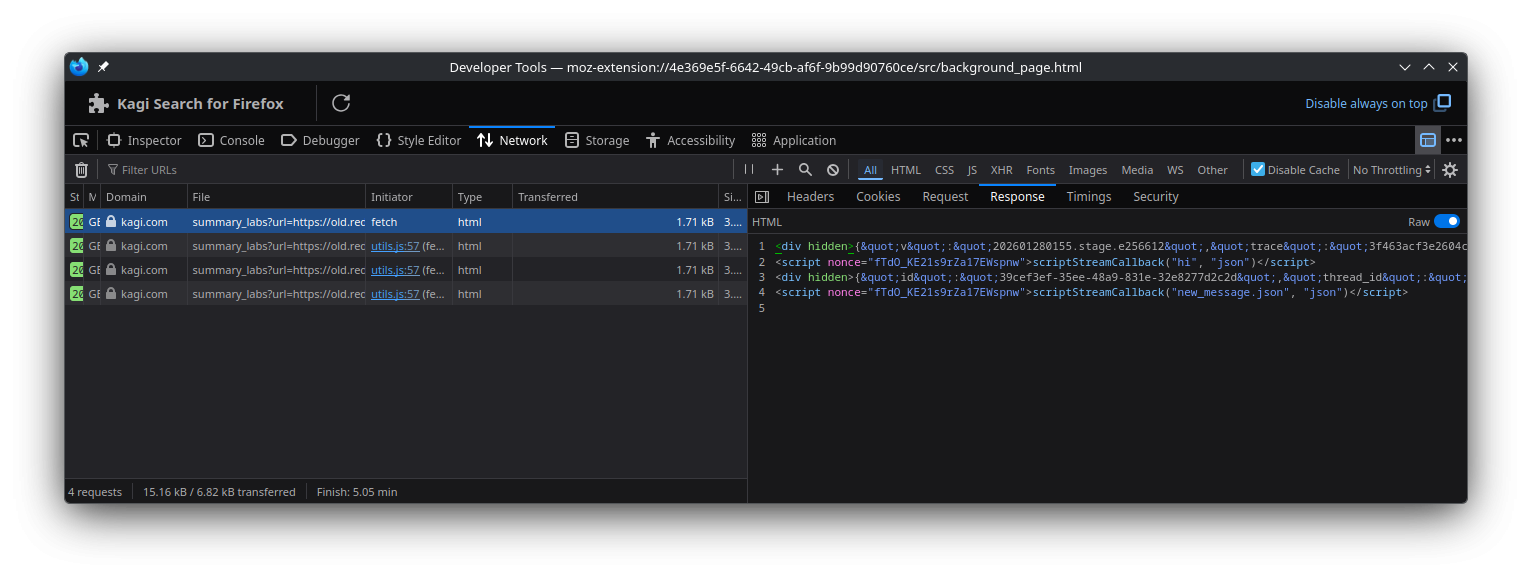The height and width of the screenshot is (580, 1532).
Task: Reload the extension with refresh icon
Action: coord(341,103)
